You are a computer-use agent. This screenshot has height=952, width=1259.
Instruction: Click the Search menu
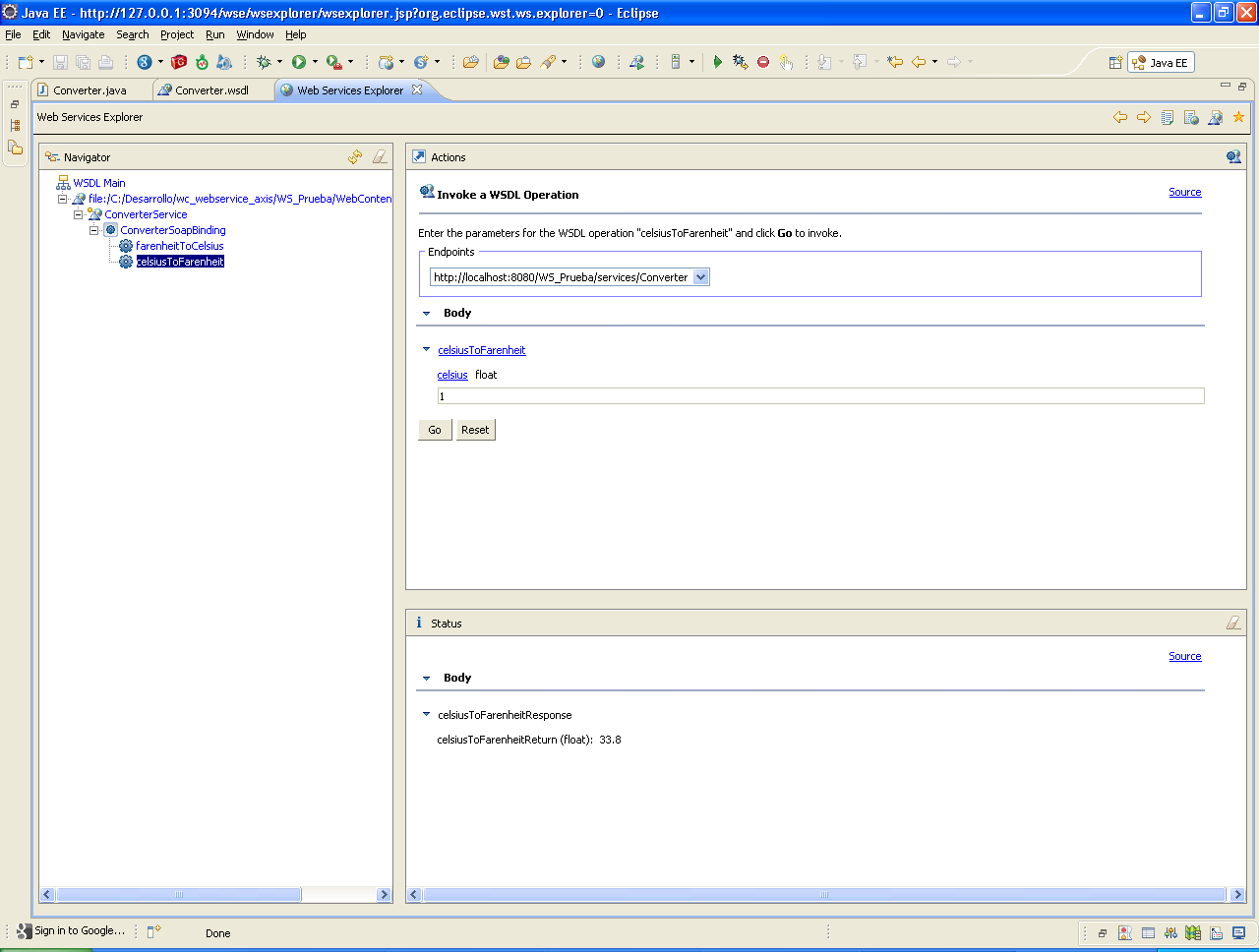pyautogui.click(x=133, y=34)
